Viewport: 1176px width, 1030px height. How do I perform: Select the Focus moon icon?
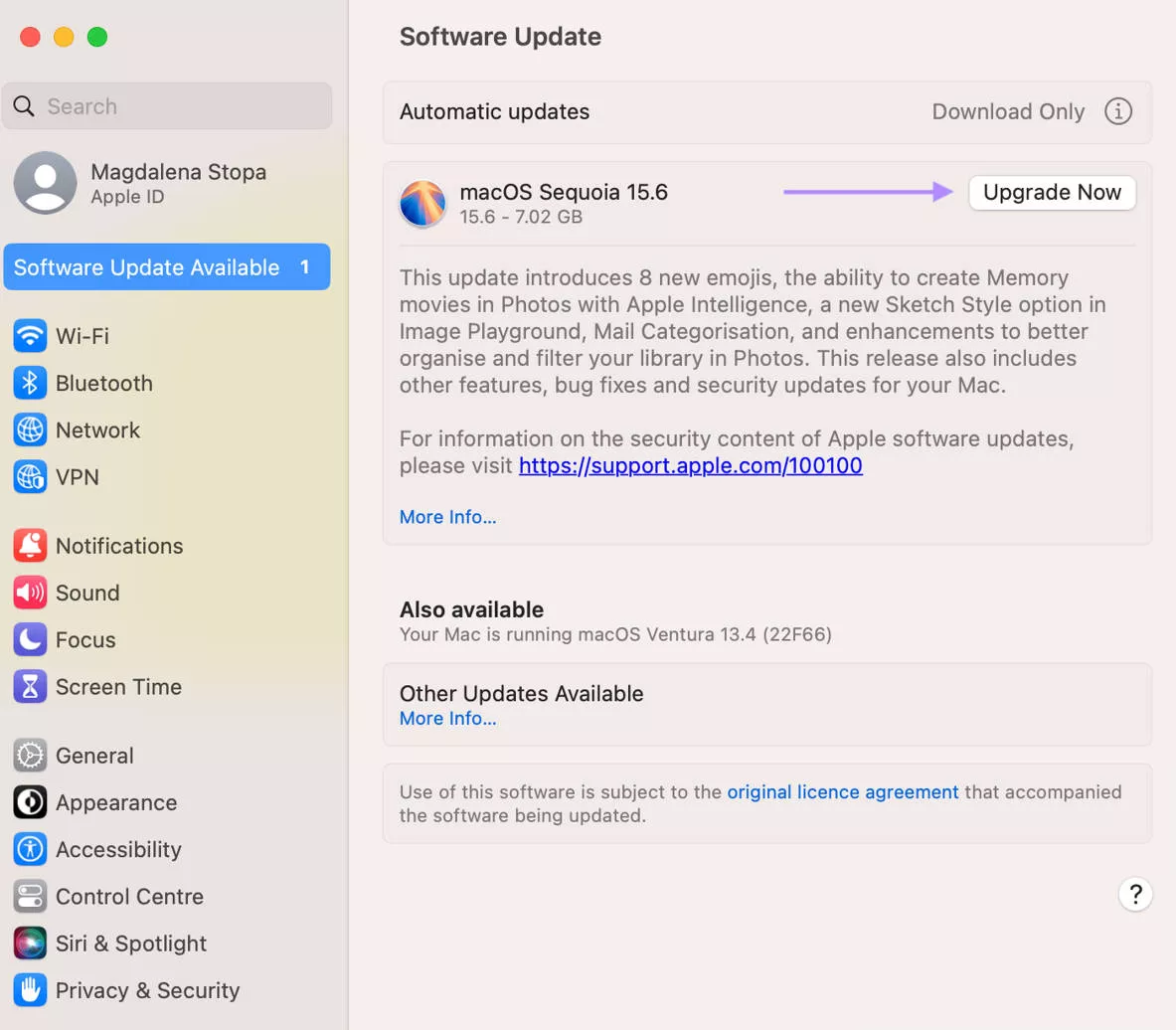[30, 639]
